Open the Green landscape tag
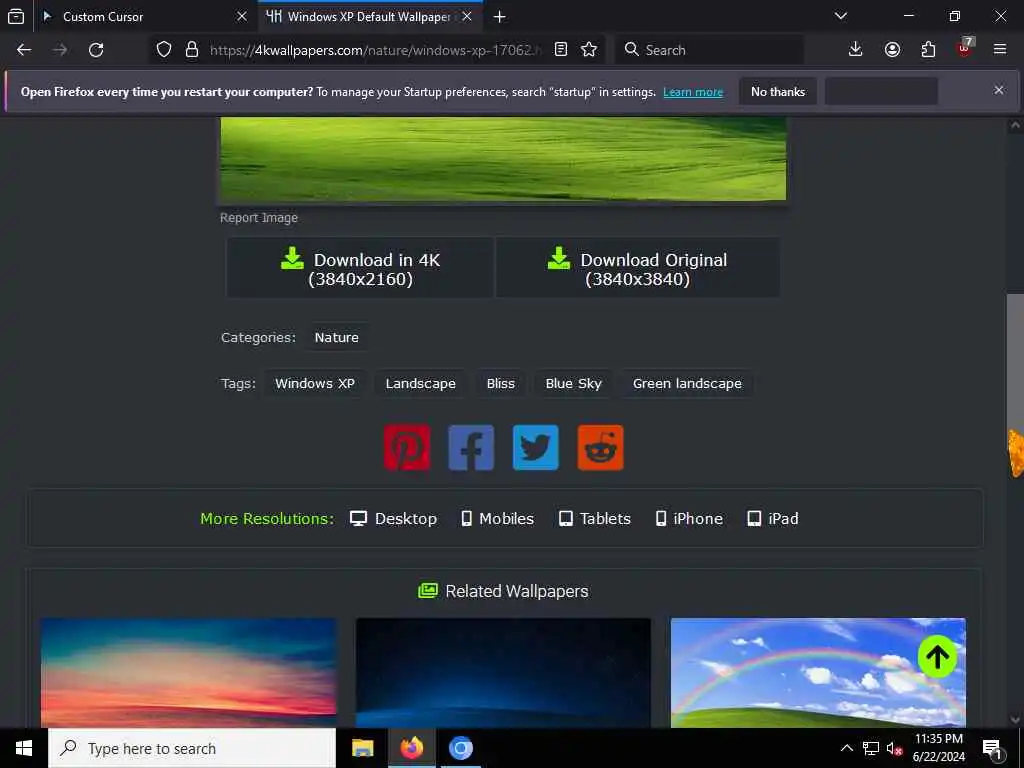The width and height of the screenshot is (1024, 768). [687, 383]
